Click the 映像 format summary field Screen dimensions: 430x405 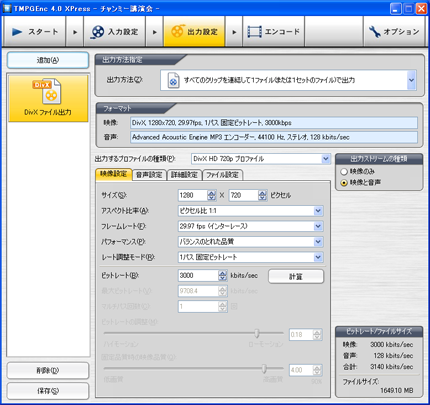click(x=274, y=123)
